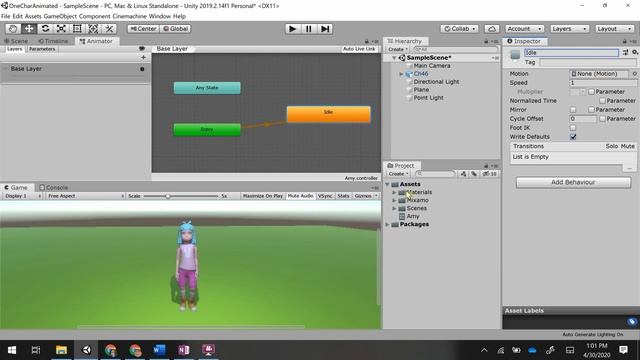The height and width of the screenshot is (360, 640).
Task: Click the Add Behaviour button
Action: pos(573,182)
